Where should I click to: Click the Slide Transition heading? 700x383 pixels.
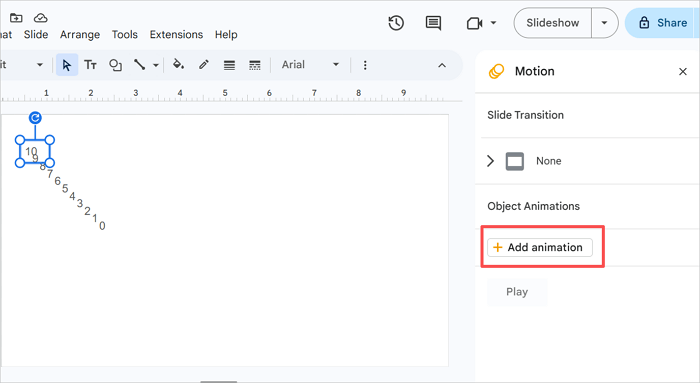[x=525, y=115]
